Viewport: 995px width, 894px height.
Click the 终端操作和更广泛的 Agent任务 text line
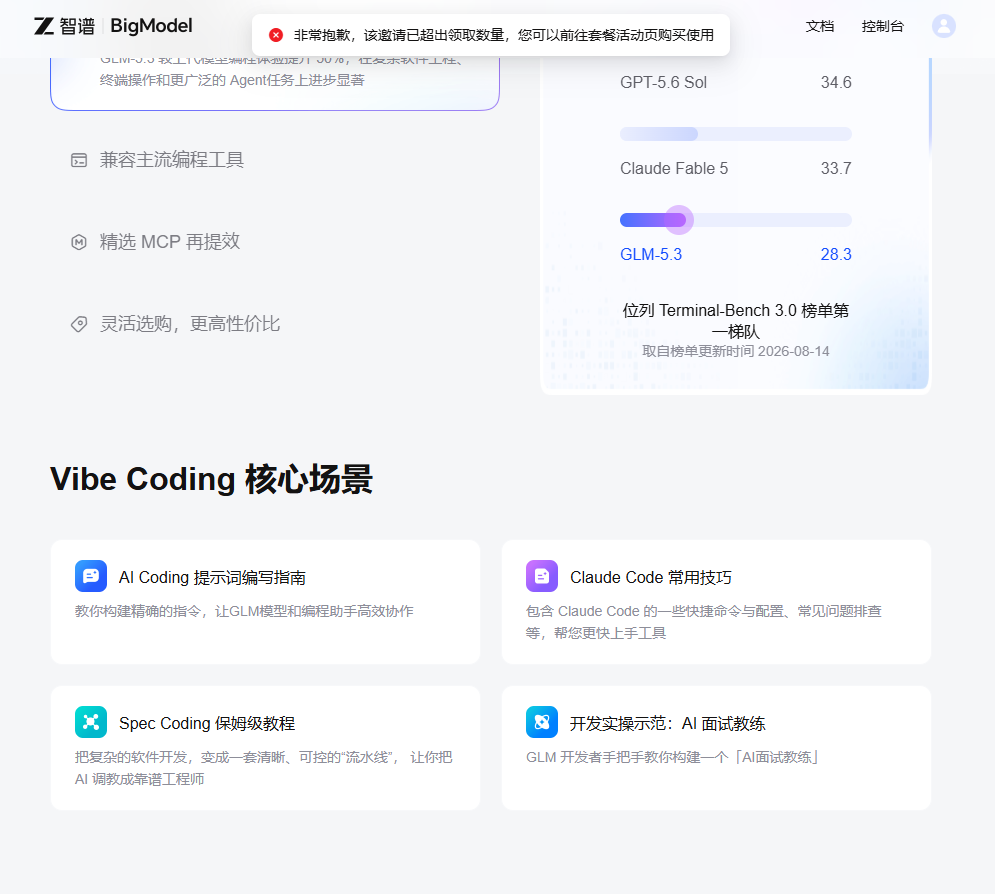232,80
